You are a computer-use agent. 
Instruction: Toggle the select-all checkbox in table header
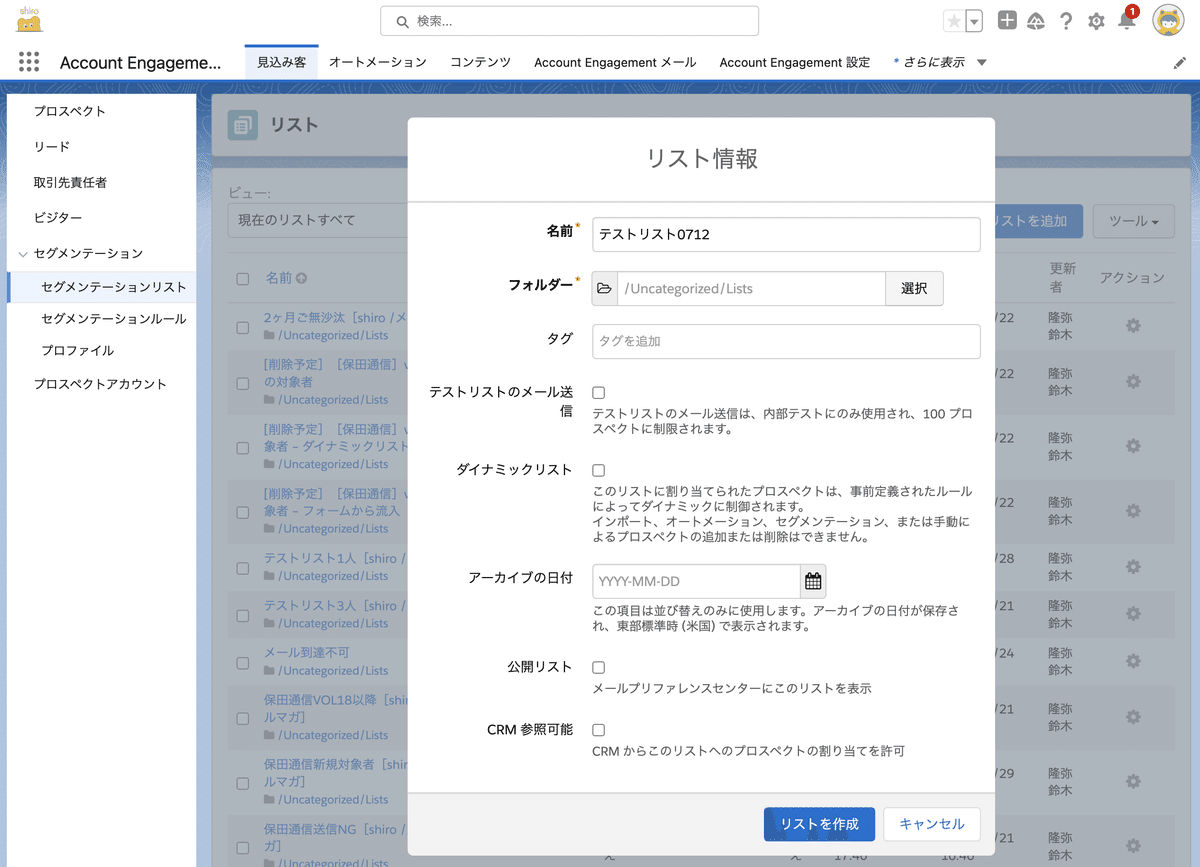coord(243,279)
